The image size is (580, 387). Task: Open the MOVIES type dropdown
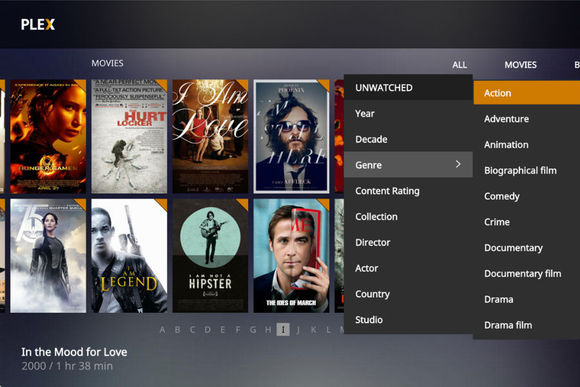coord(520,65)
